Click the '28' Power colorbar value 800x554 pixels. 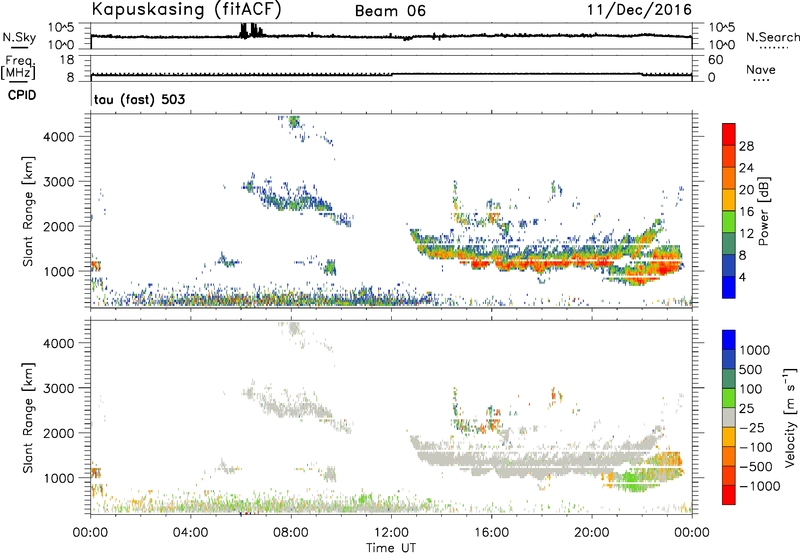tap(746, 146)
